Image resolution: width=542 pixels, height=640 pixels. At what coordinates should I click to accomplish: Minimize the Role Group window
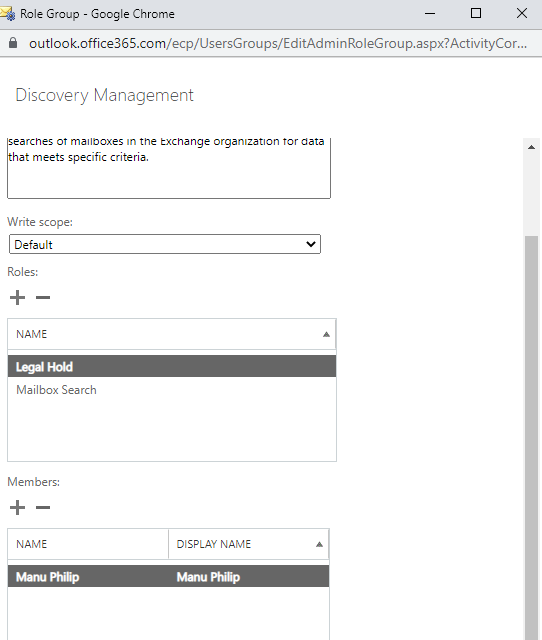click(x=430, y=13)
